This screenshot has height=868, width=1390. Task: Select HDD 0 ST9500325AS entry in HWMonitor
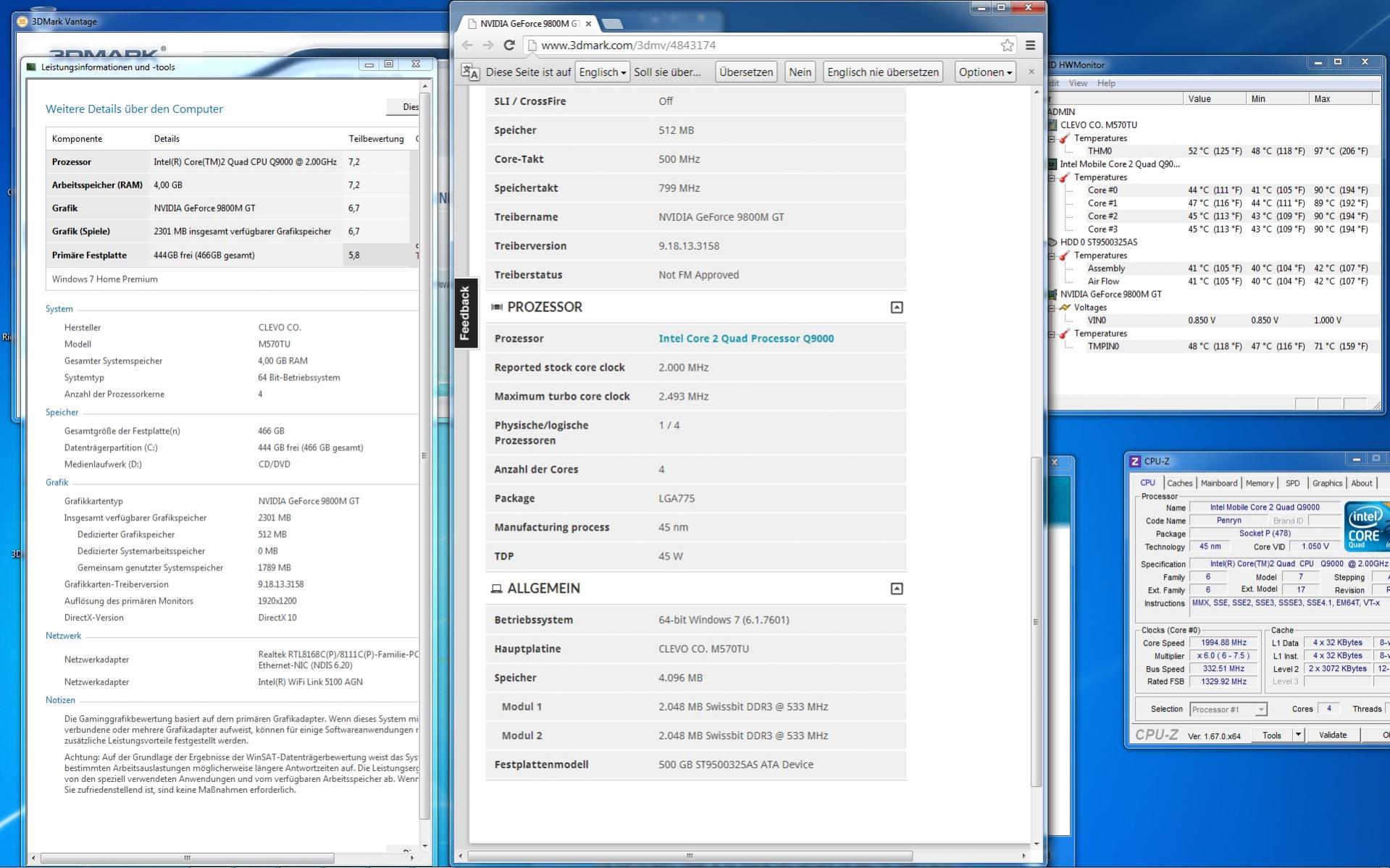coord(1099,243)
